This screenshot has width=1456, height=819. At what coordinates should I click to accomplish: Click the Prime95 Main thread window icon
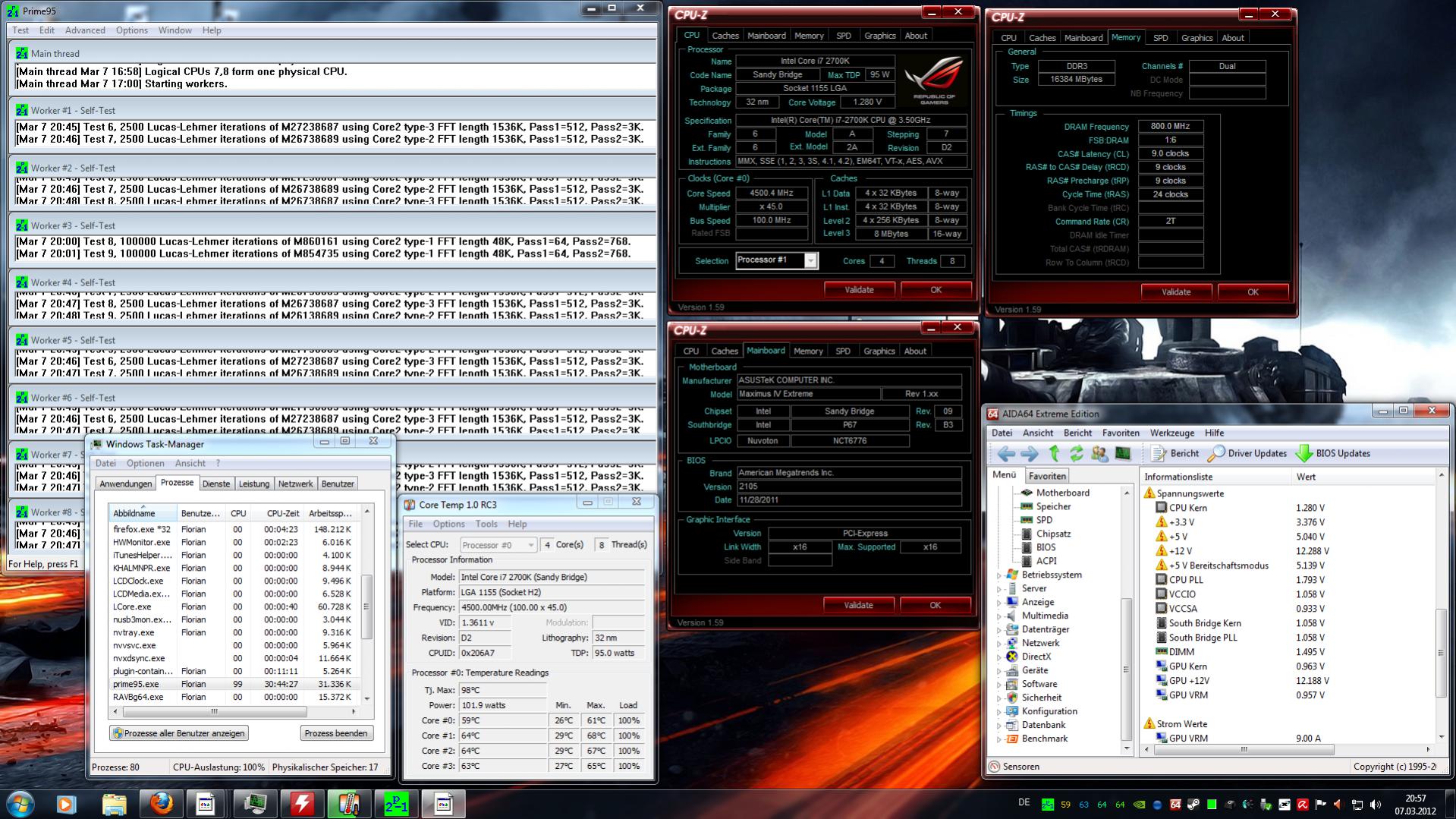pyautogui.click(x=21, y=54)
